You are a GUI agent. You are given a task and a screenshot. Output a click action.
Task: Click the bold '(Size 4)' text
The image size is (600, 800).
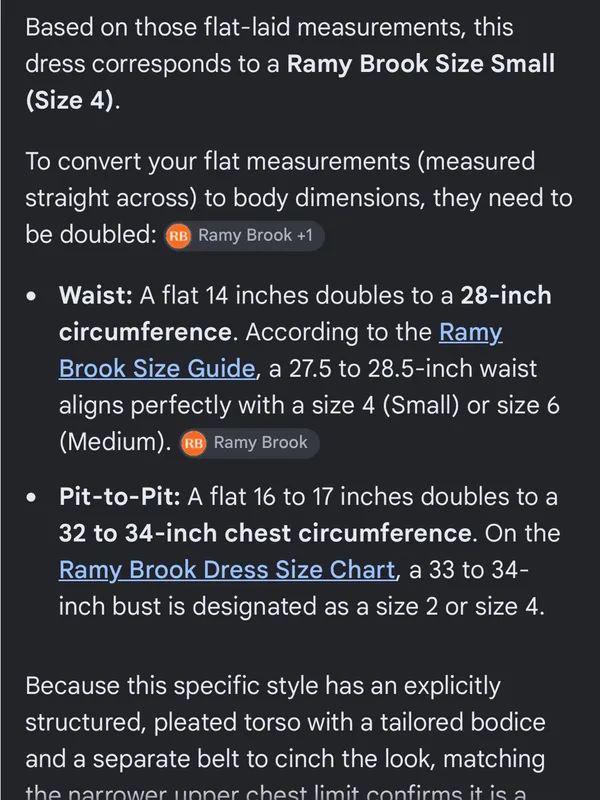pyautogui.click(x=70, y=100)
